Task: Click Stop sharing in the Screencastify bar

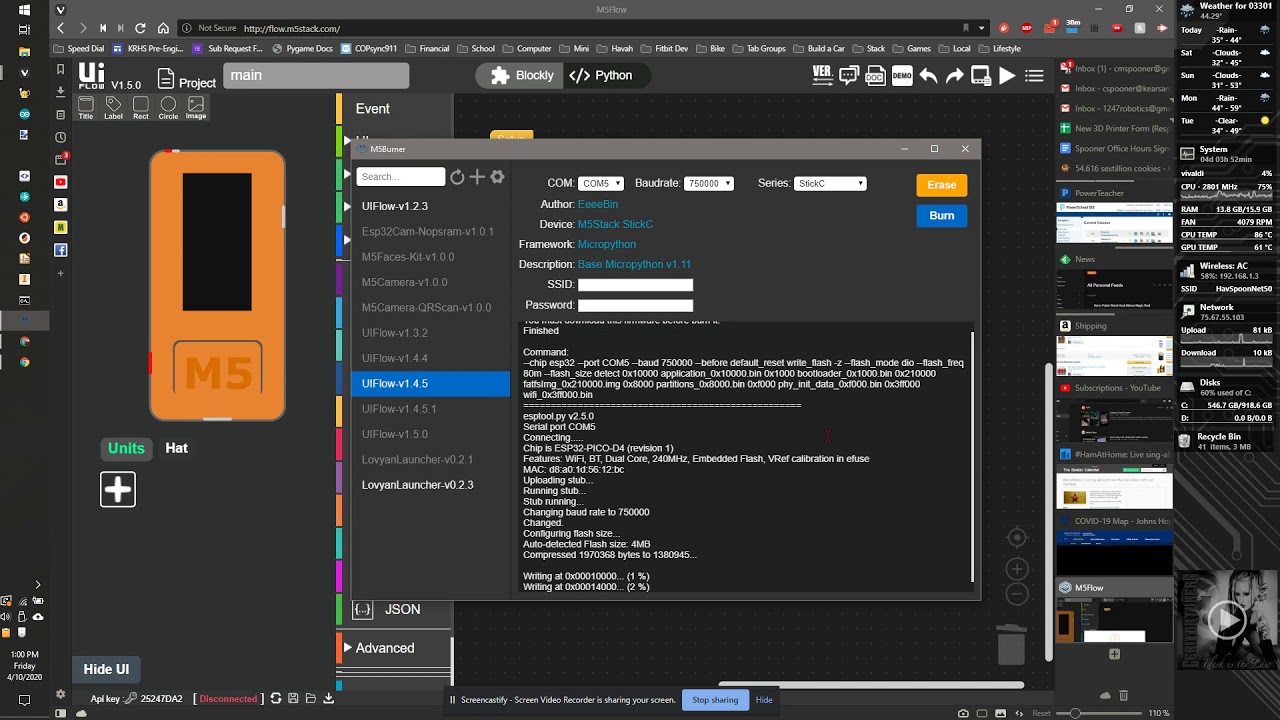Action: click(x=715, y=700)
